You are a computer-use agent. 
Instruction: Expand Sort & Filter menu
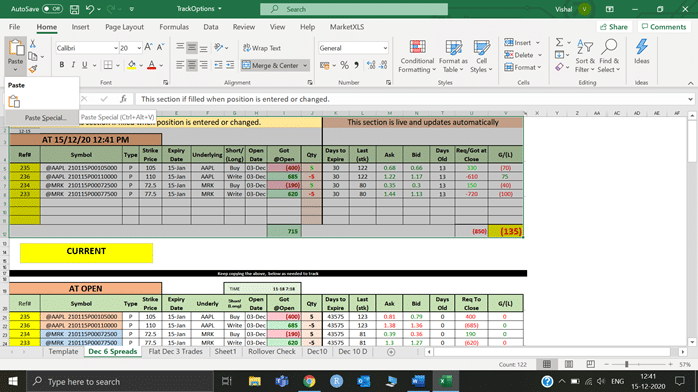584,56
